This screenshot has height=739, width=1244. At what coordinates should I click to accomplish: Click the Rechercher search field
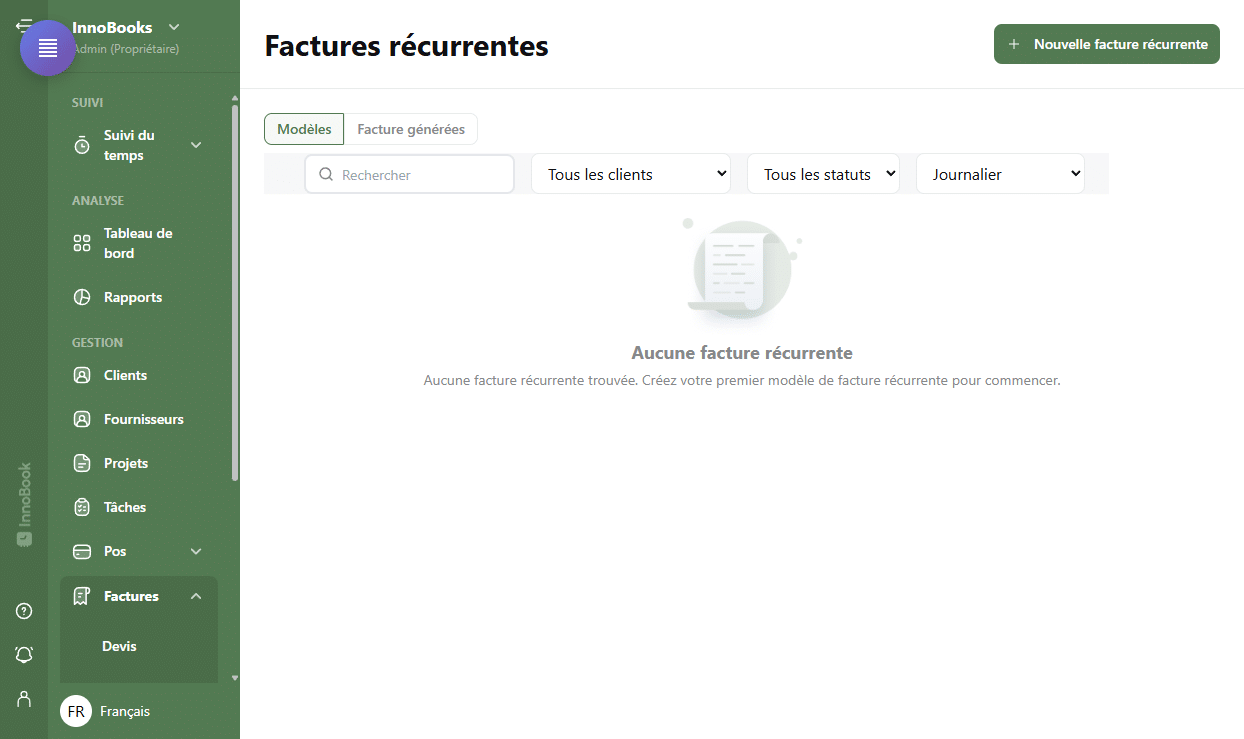click(x=409, y=174)
